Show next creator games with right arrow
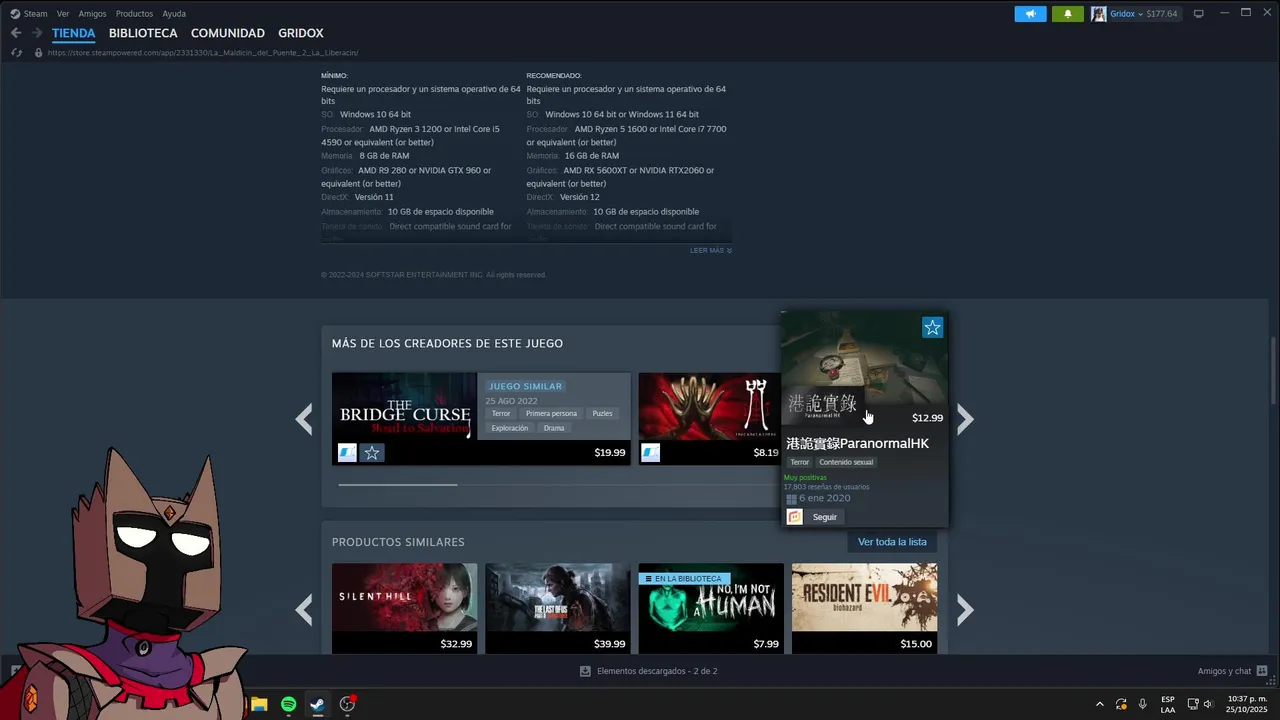 (965, 419)
